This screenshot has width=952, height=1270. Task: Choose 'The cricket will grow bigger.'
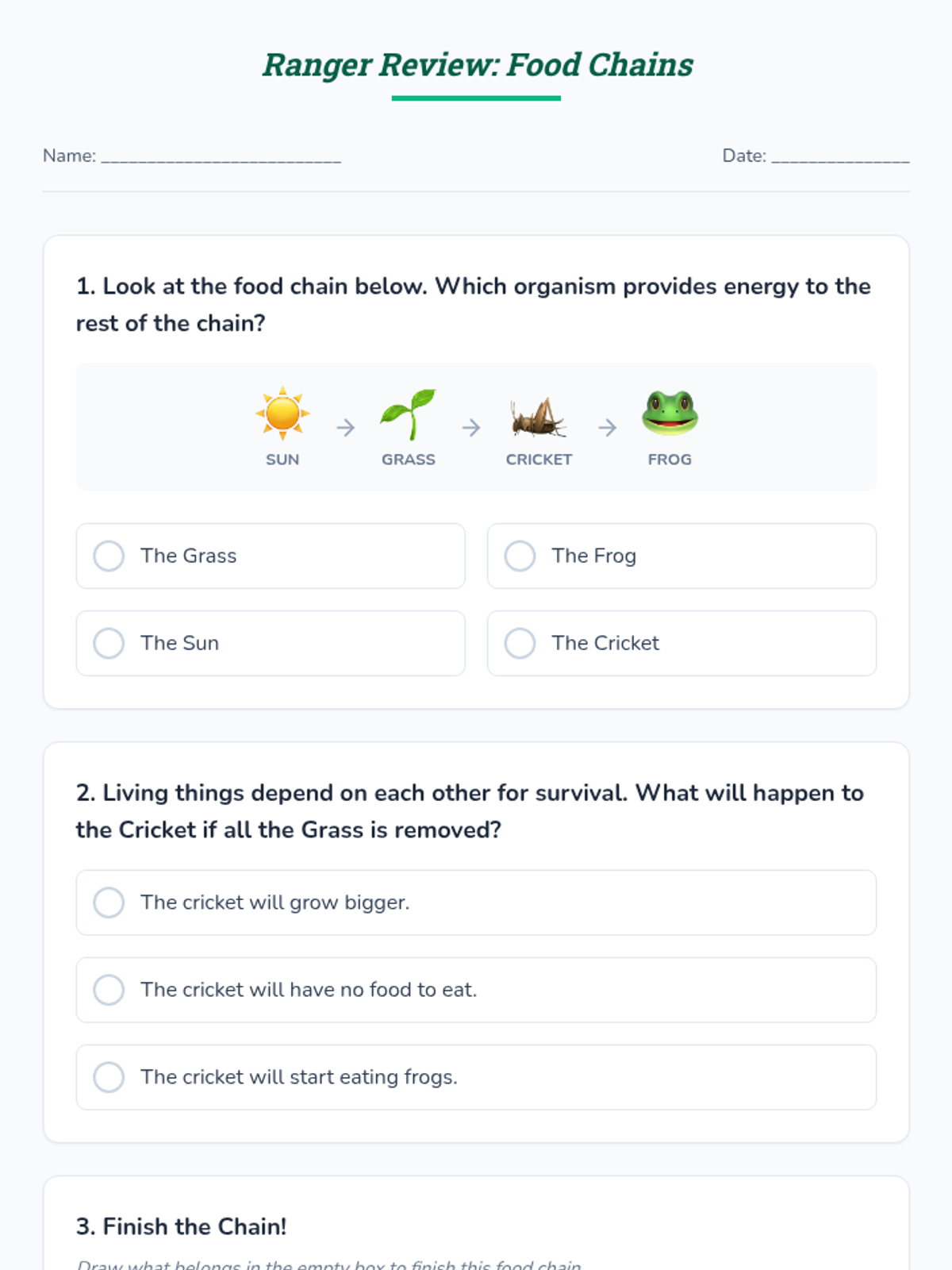476,902
